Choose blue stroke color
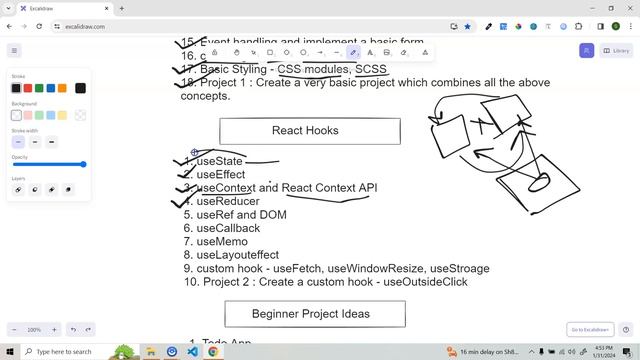 (x=51, y=88)
